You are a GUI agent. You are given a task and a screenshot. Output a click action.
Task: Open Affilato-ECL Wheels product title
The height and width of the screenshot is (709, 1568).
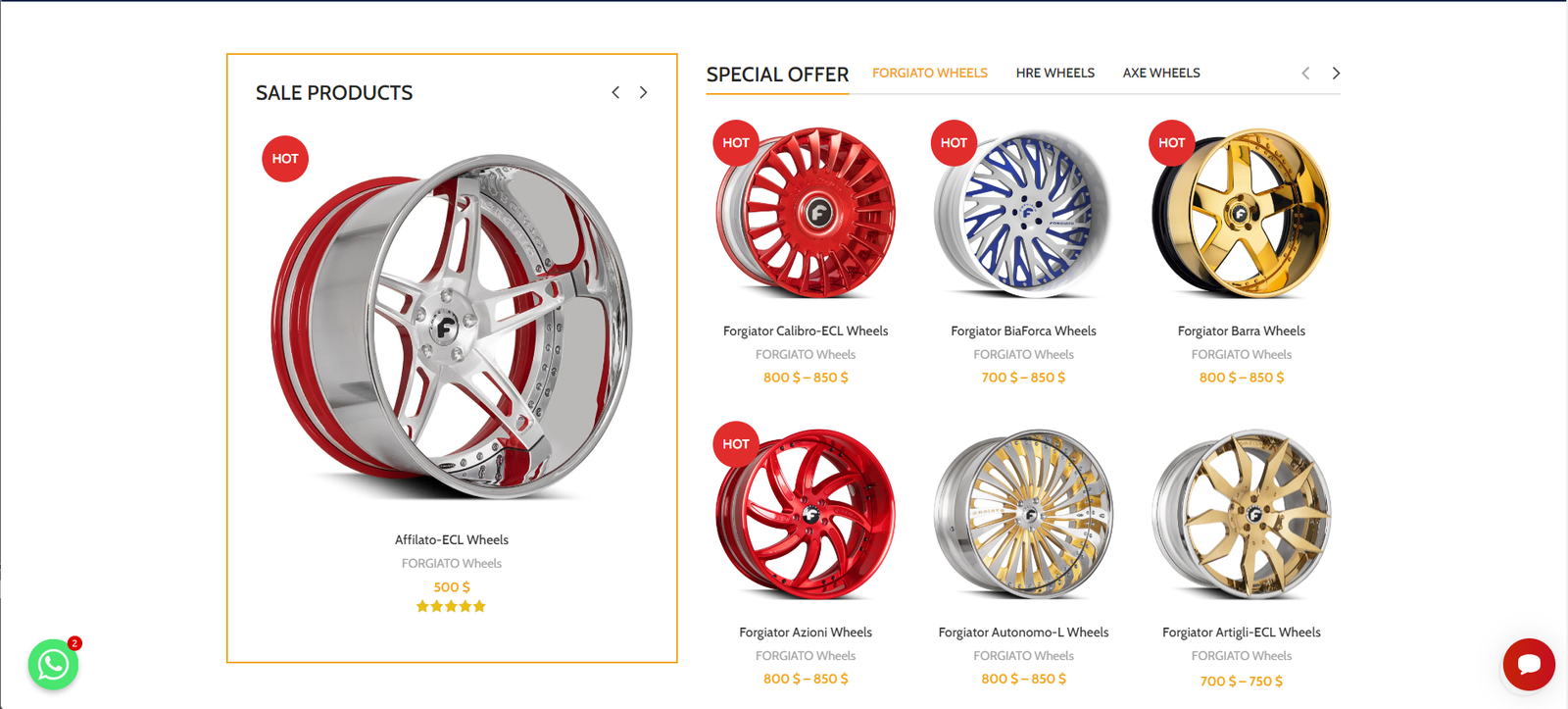[452, 540]
